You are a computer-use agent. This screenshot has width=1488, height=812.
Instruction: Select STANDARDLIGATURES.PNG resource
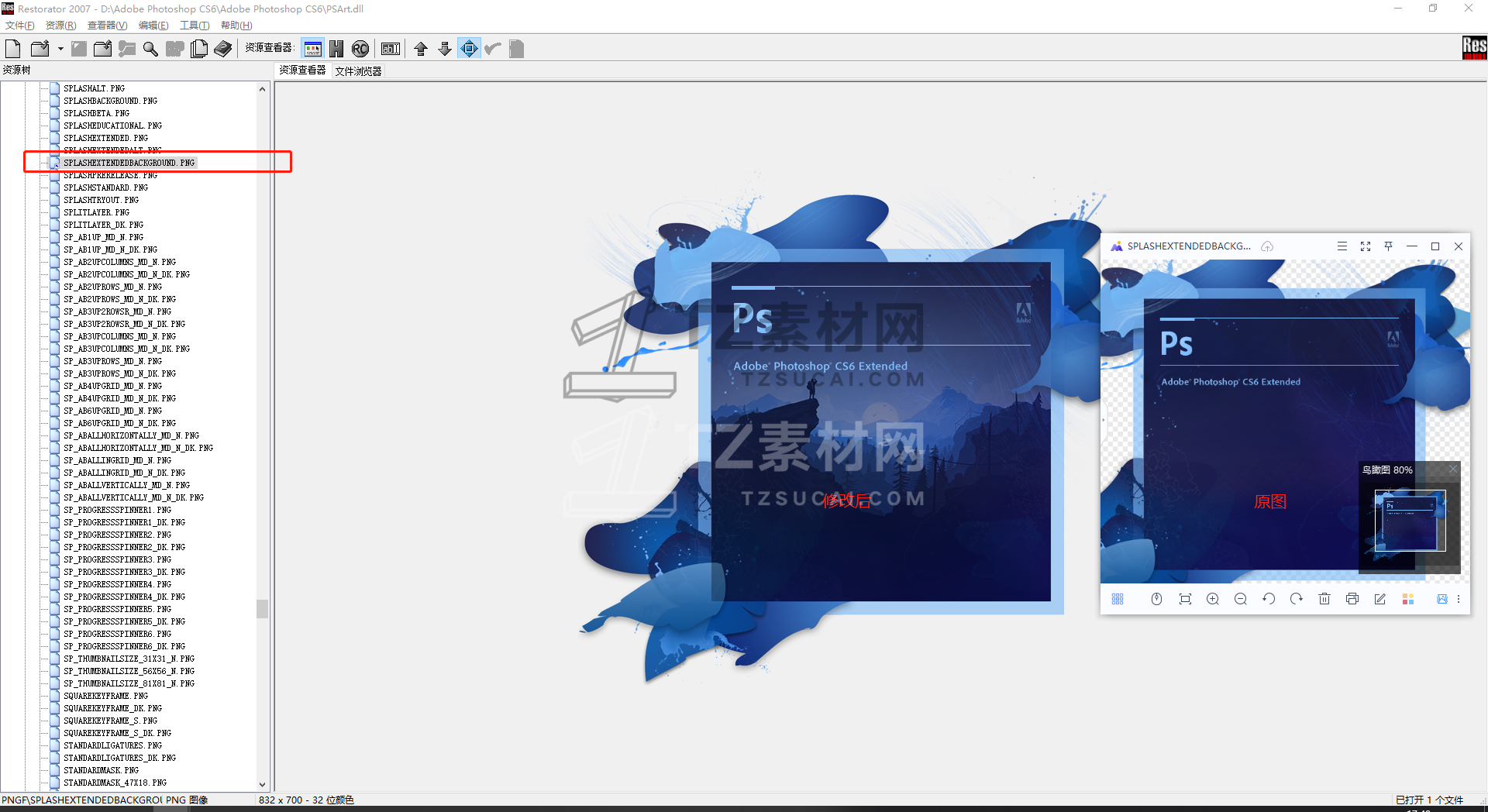click(112, 745)
